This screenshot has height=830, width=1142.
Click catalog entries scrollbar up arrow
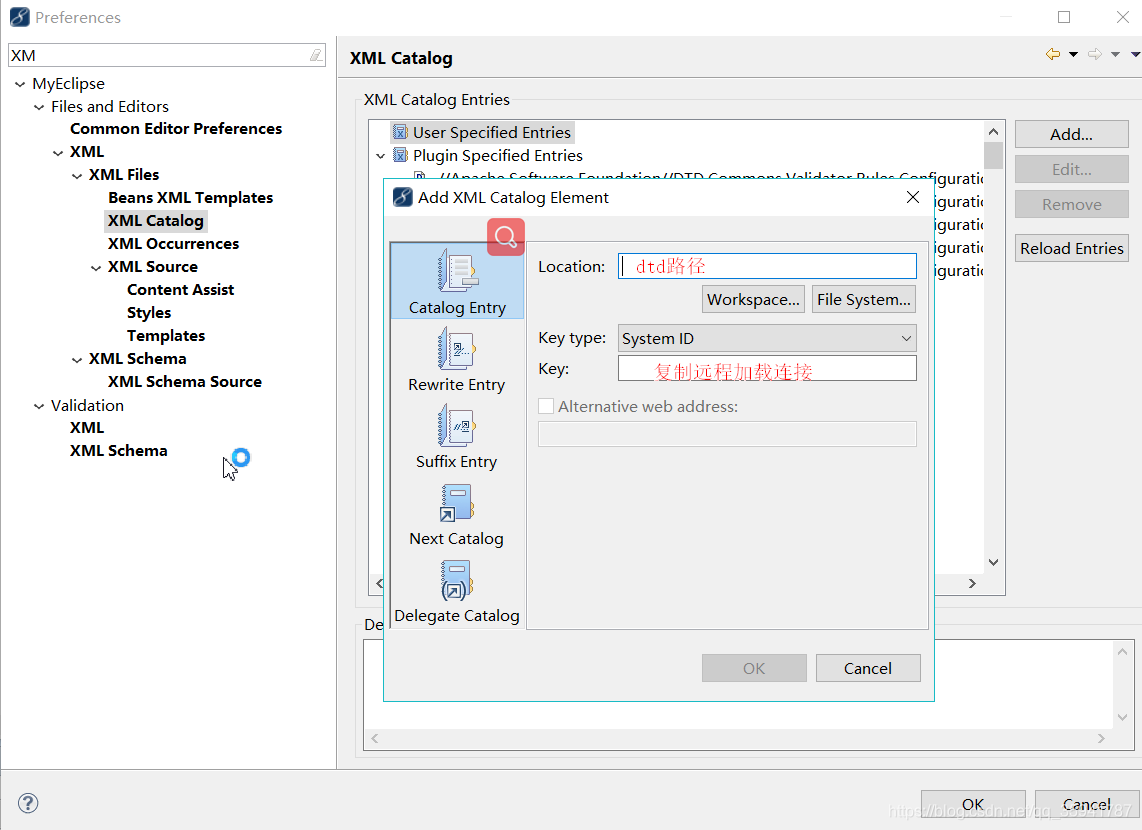(x=993, y=132)
